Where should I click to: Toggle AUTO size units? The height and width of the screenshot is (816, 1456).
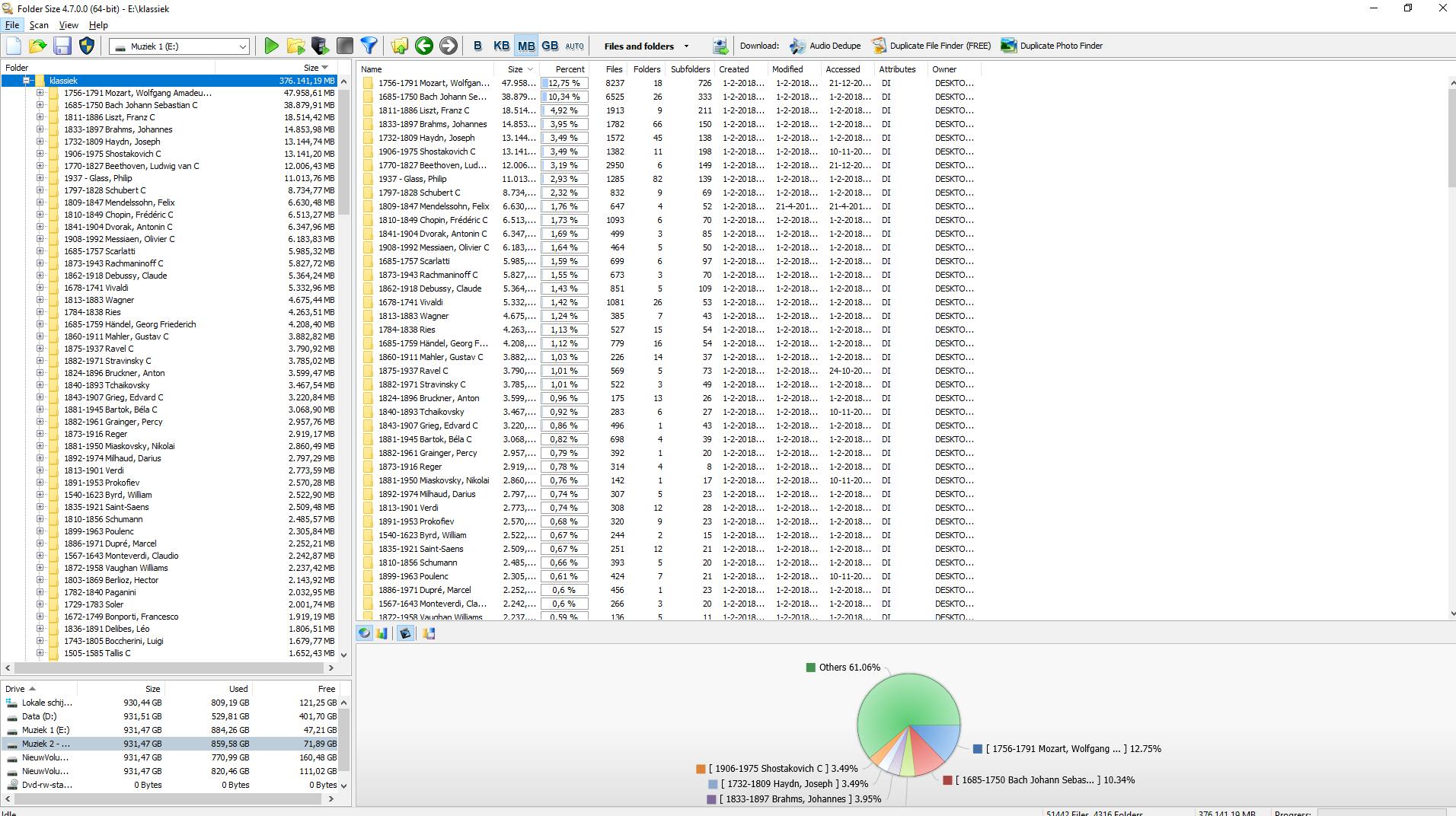click(x=574, y=46)
